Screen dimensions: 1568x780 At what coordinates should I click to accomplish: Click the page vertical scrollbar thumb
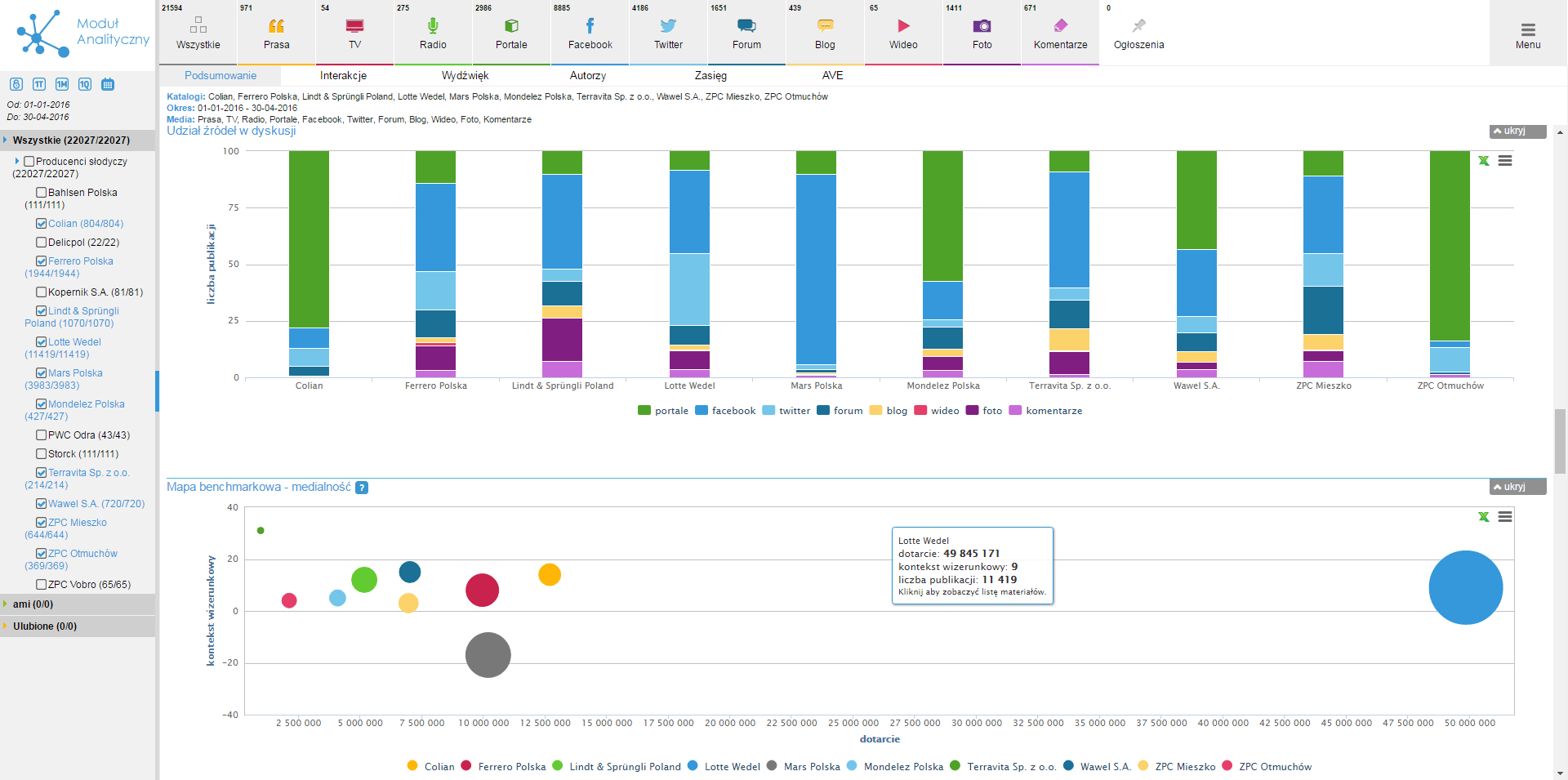point(1560,442)
